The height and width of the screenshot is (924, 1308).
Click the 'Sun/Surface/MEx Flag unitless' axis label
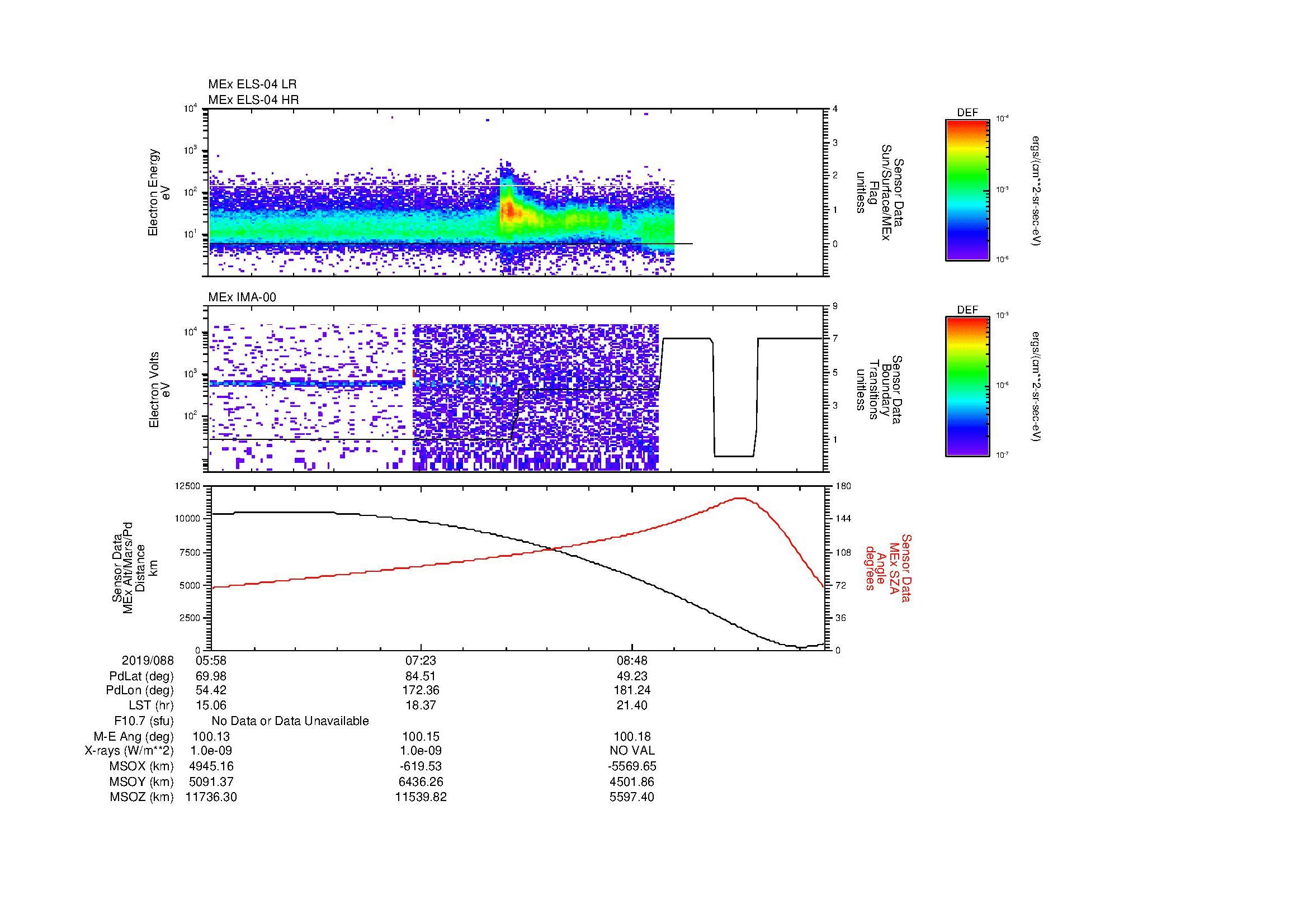coord(880,192)
